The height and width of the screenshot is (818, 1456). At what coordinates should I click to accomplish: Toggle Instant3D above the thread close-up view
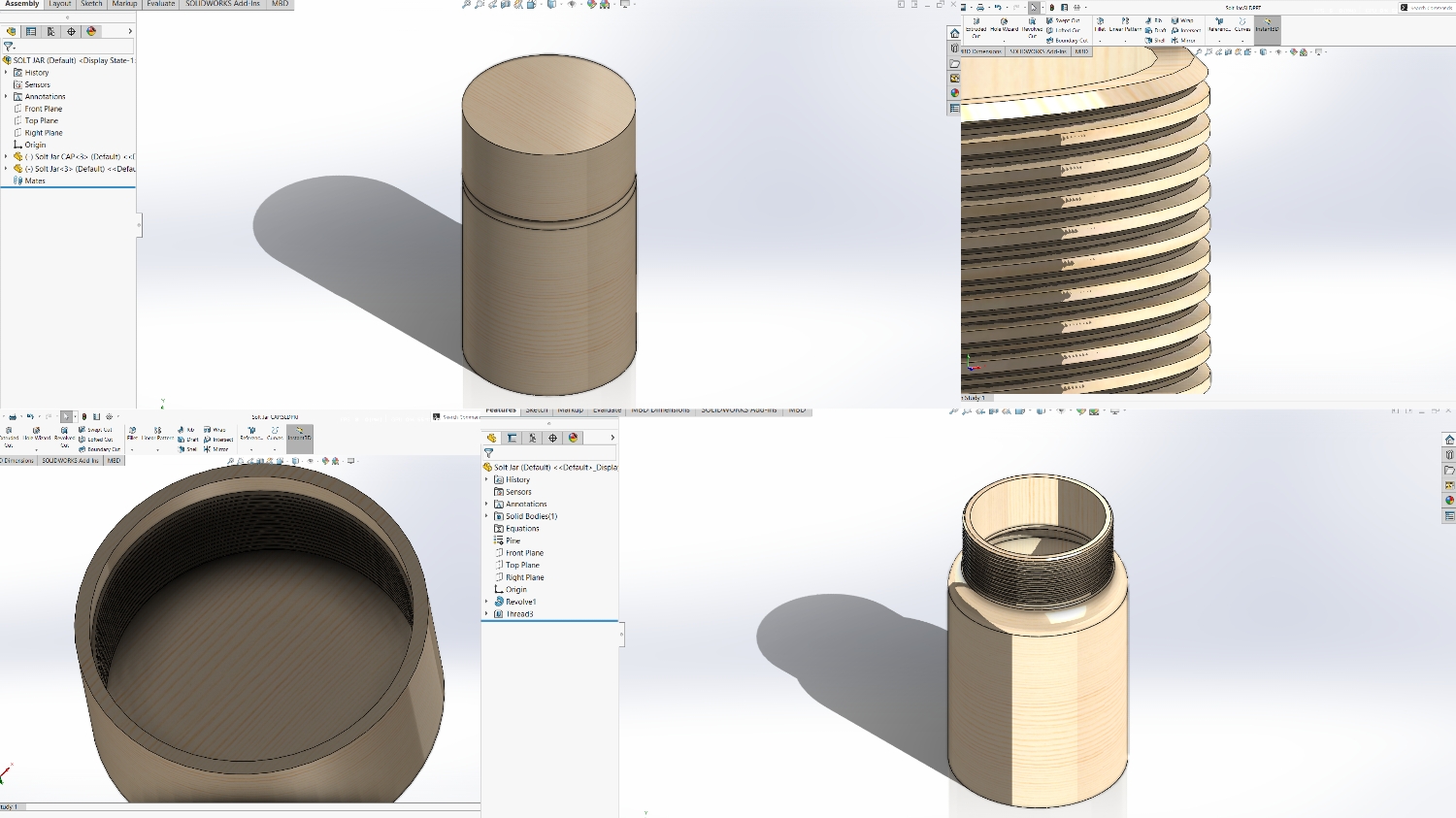1267,25
